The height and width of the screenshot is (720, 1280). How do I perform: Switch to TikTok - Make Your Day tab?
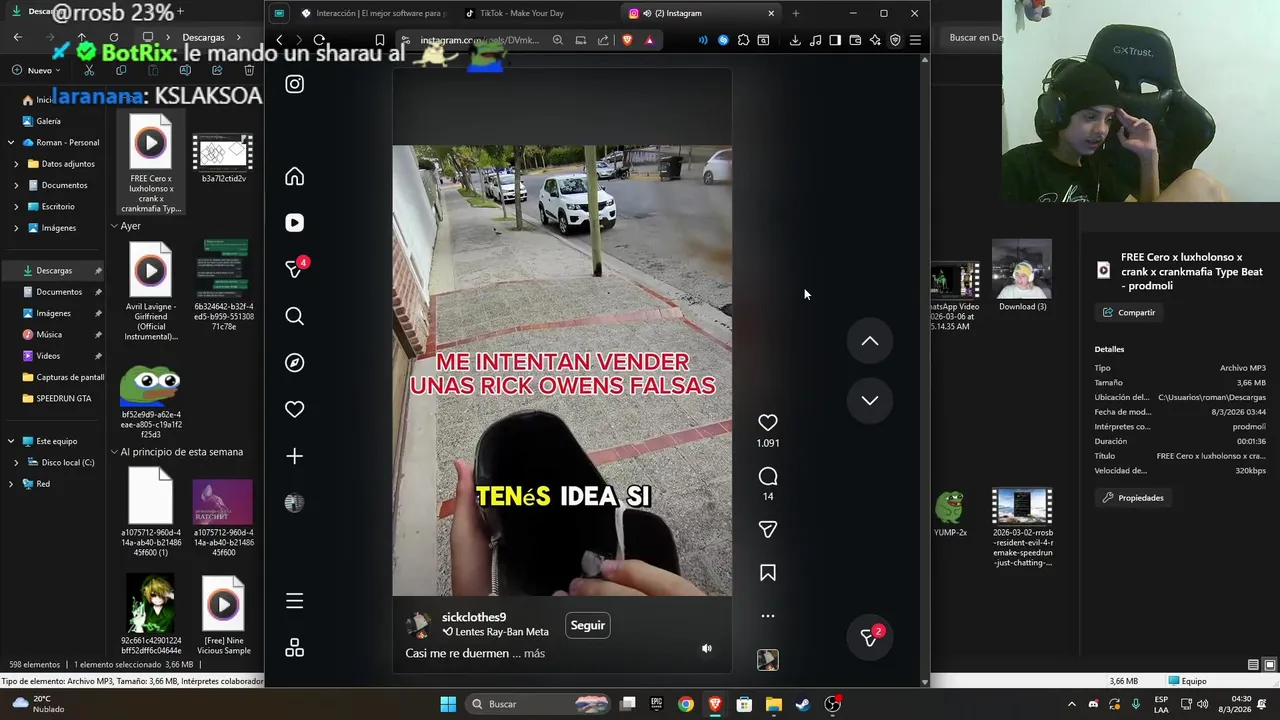click(x=530, y=13)
